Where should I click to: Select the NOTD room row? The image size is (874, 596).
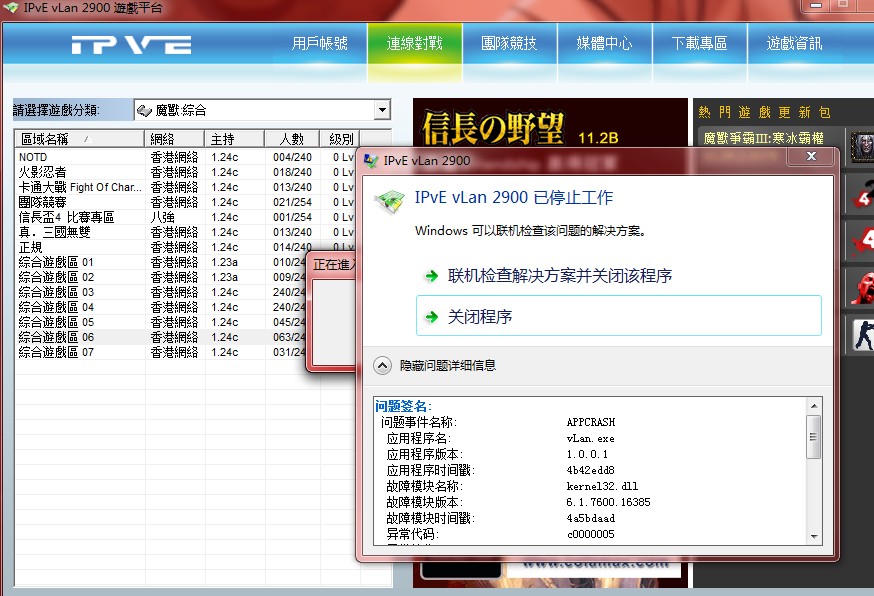186,157
